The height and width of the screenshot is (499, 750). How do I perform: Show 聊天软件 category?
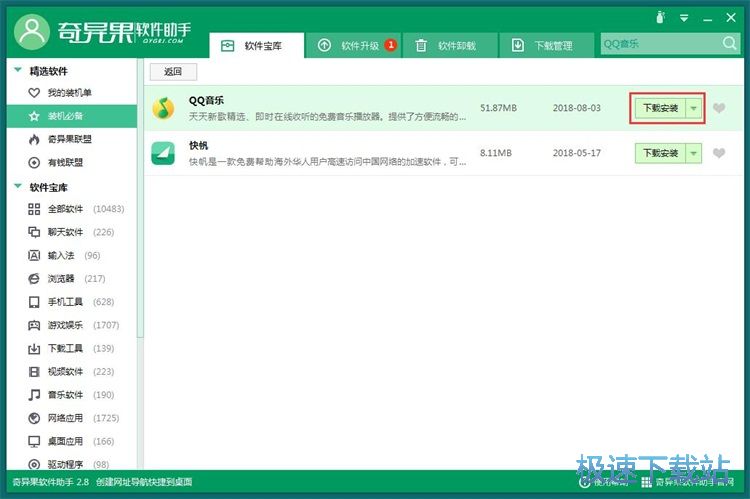click(72, 232)
